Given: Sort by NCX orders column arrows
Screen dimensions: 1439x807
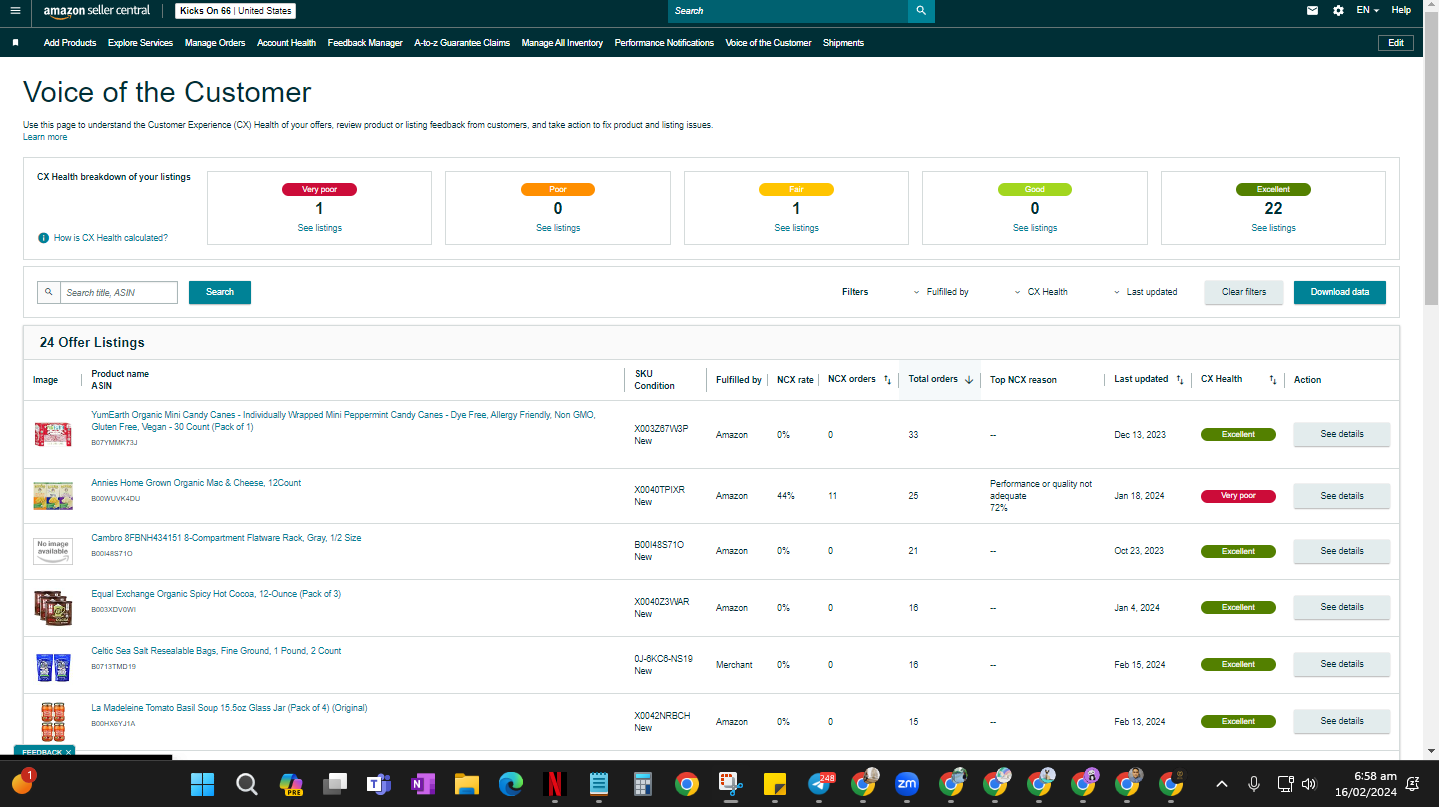Looking at the screenshot, I should [887, 380].
